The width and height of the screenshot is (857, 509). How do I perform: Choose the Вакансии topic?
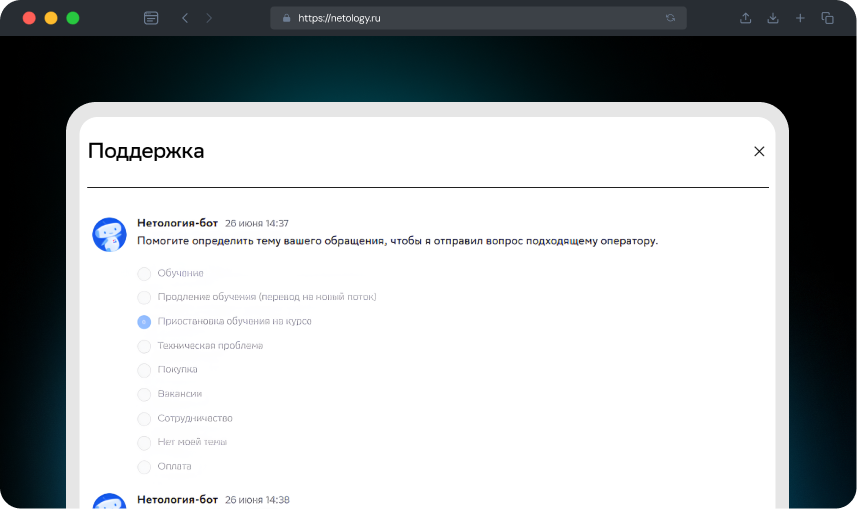(x=144, y=394)
